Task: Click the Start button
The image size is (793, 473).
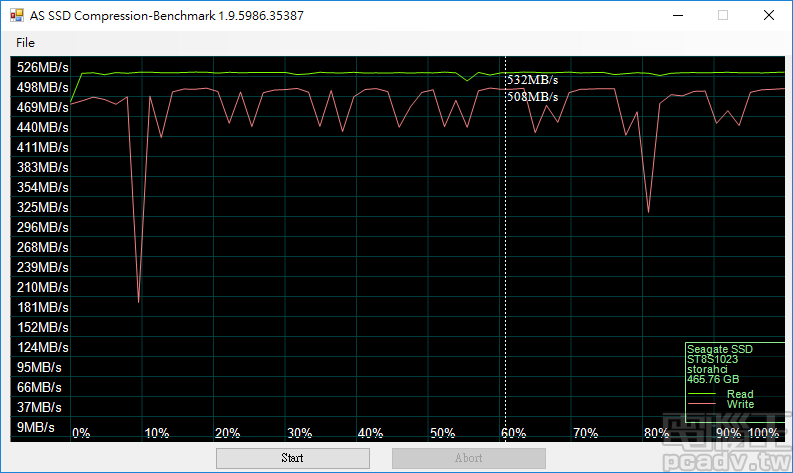Action: 292,458
